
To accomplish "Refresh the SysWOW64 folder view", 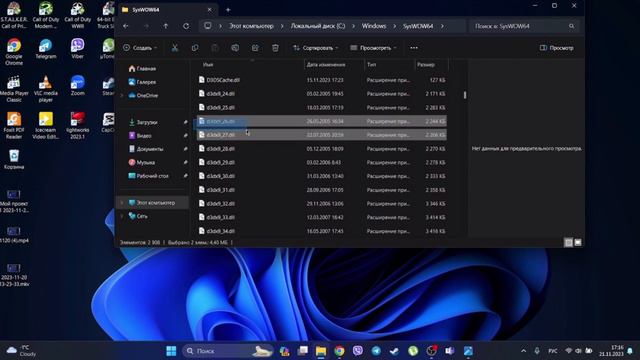I will pos(186,26).
